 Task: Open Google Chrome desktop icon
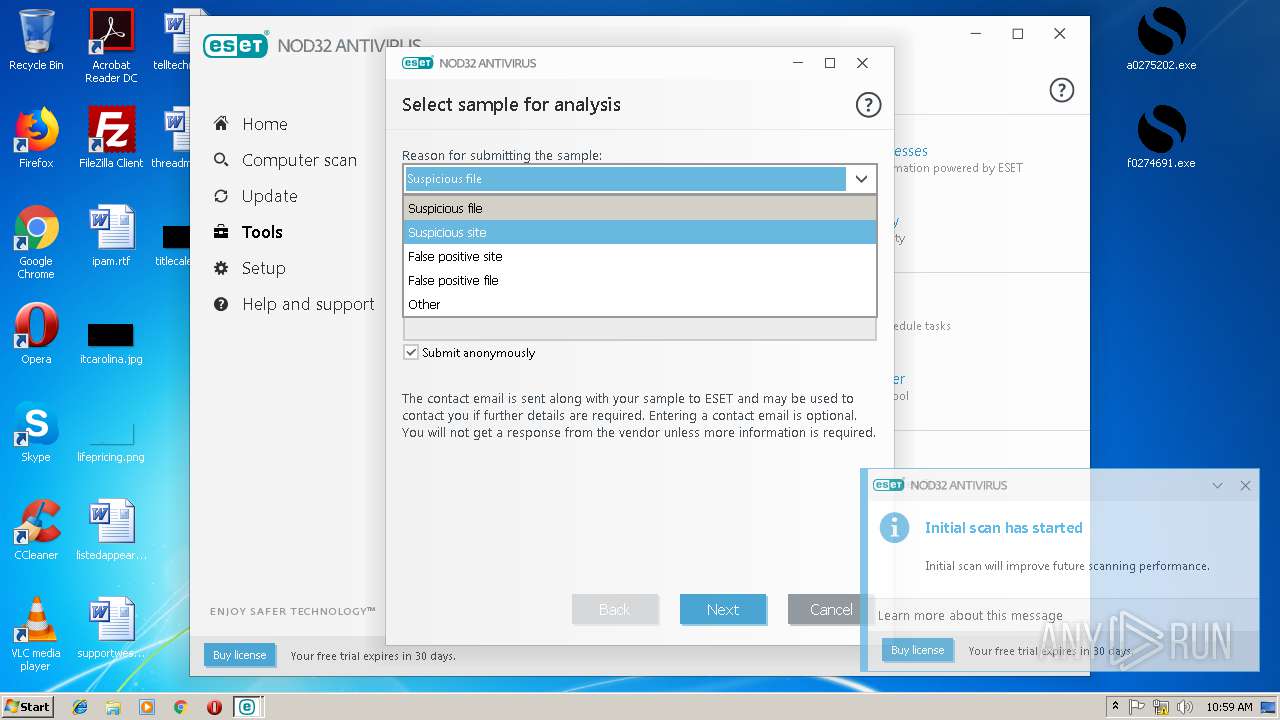pos(36,243)
